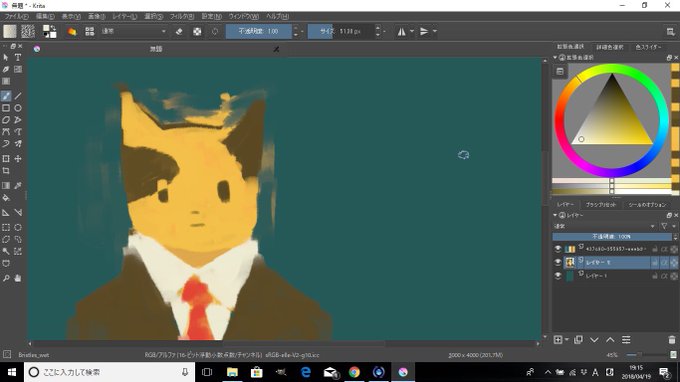The height and width of the screenshot is (382, 680).
Task: Click the brush opacity slider
Action: [x=258, y=31]
